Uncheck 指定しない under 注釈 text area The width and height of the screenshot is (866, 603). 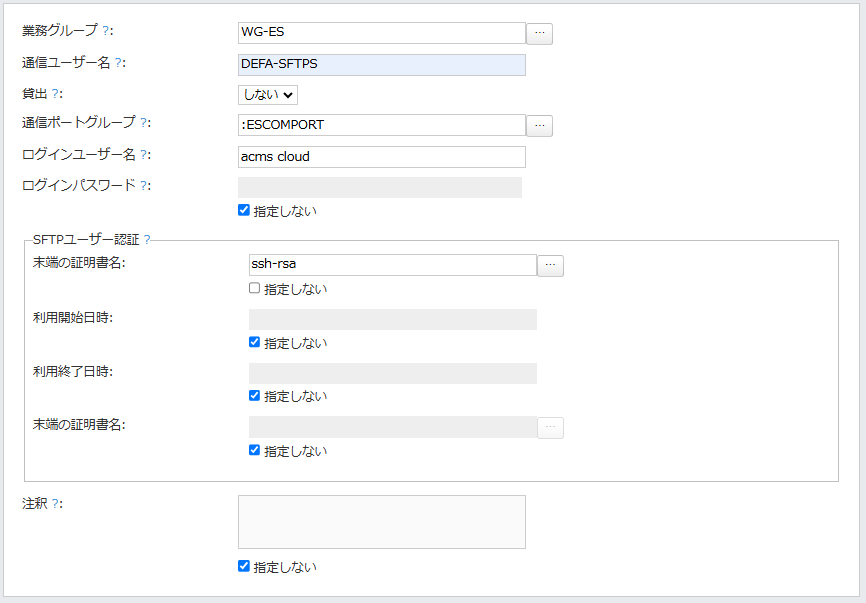tap(244, 566)
